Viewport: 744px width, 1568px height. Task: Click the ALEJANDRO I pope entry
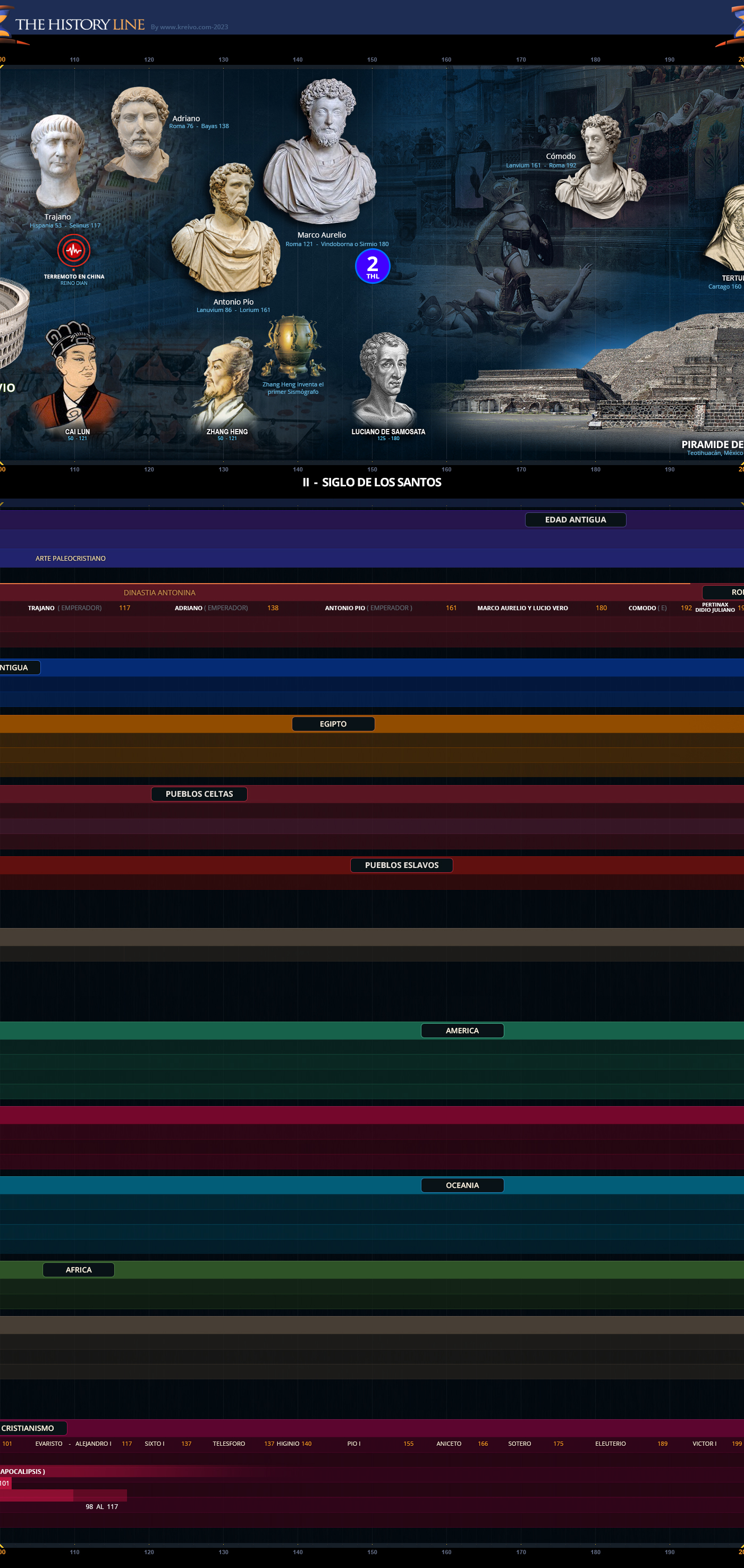[x=93, y=1444]
